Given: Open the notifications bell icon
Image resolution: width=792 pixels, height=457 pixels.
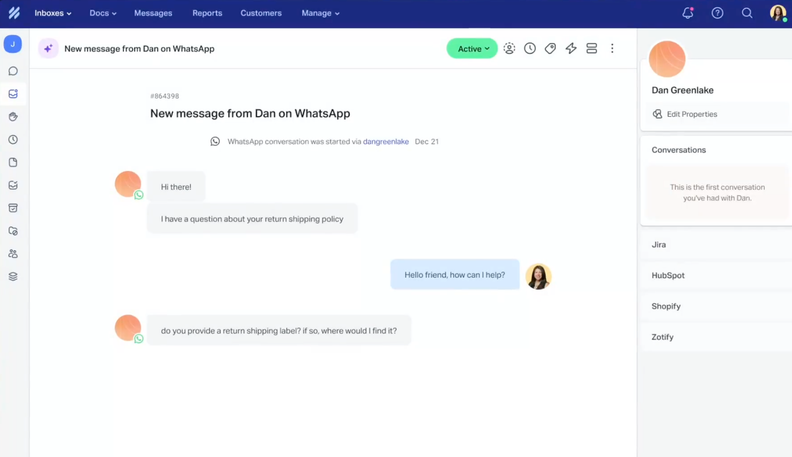Looking at the screenshot, I should pos(687,13).
